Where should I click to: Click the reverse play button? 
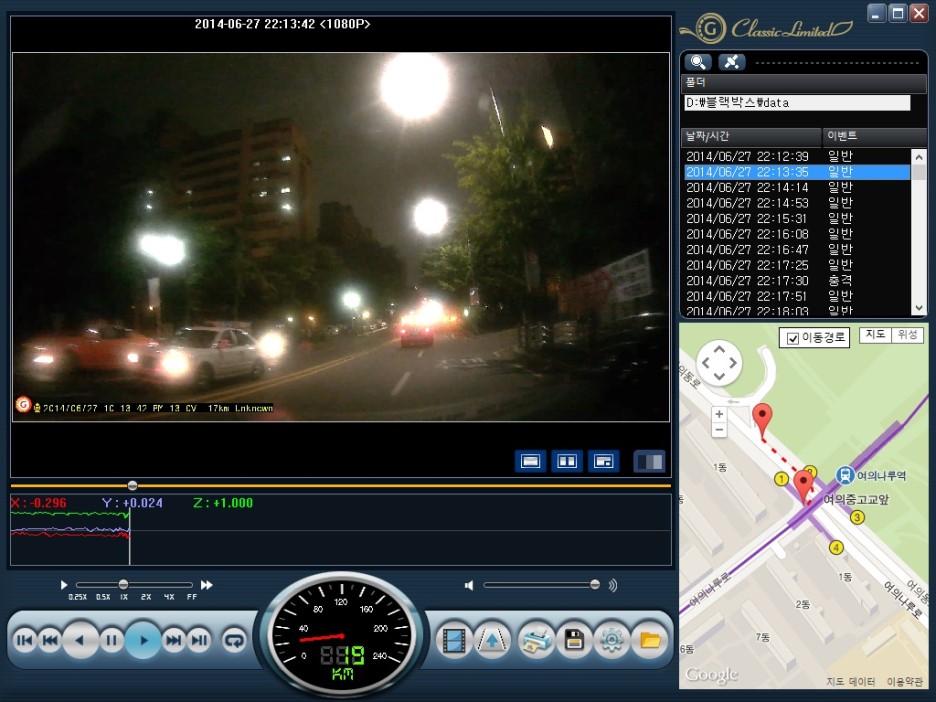click(80, 640)
